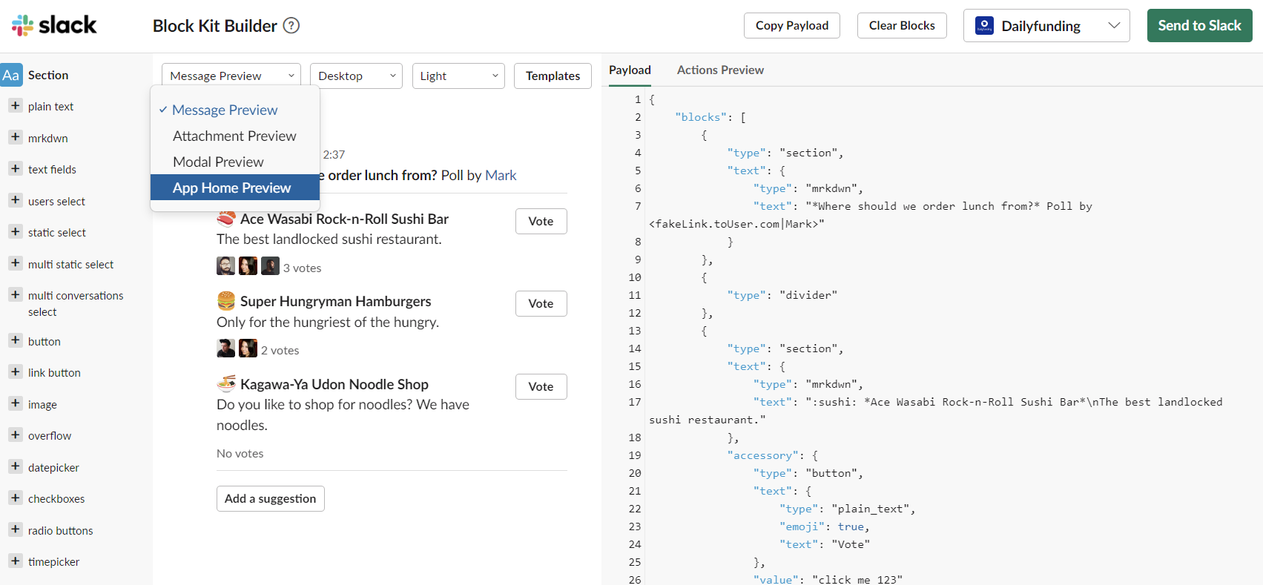Select Modal Preview menu option
This screenshot has width=1263, height=585.
point(235,162)
